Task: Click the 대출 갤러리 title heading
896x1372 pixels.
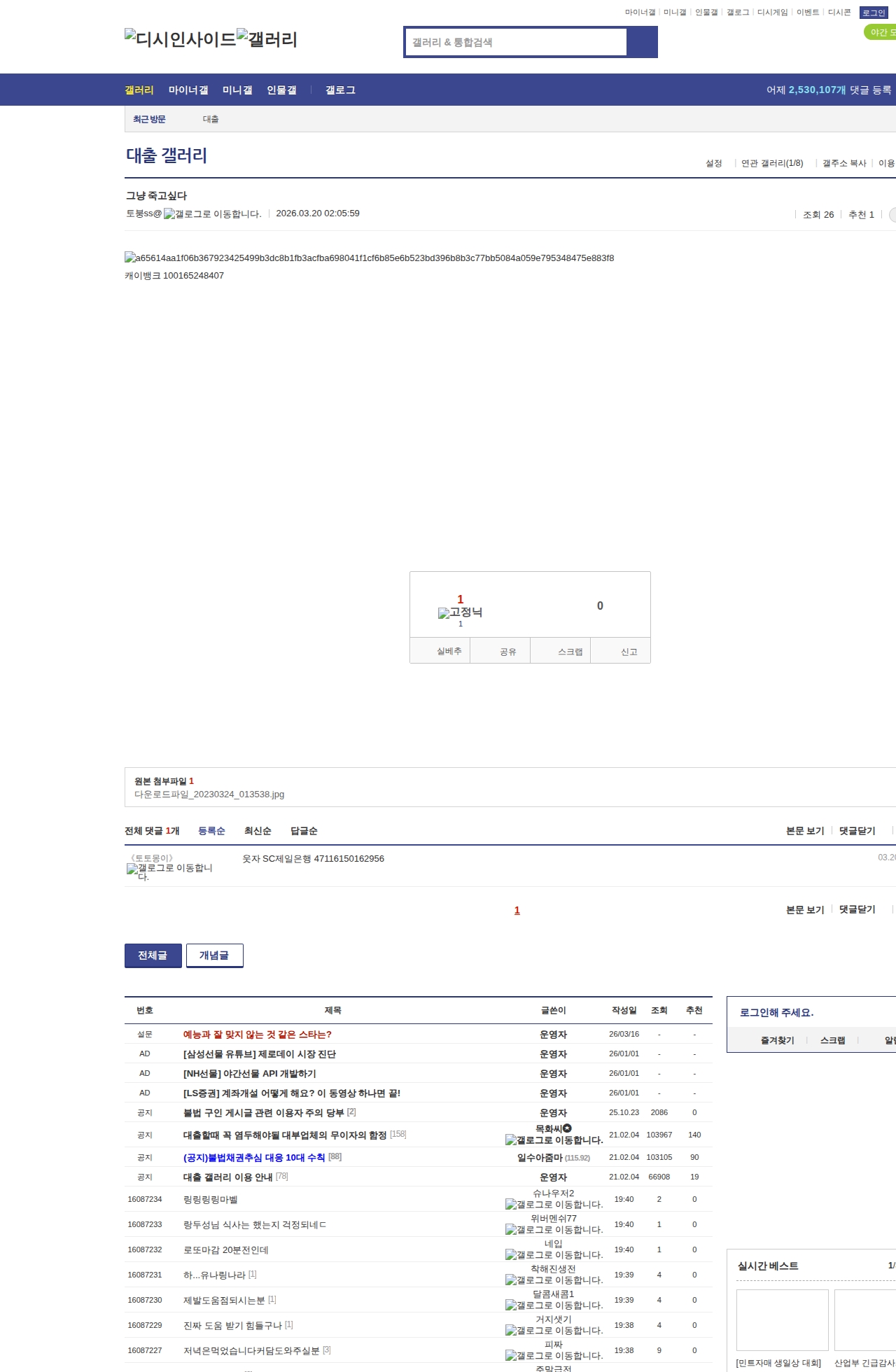Action: click(167, 155)
